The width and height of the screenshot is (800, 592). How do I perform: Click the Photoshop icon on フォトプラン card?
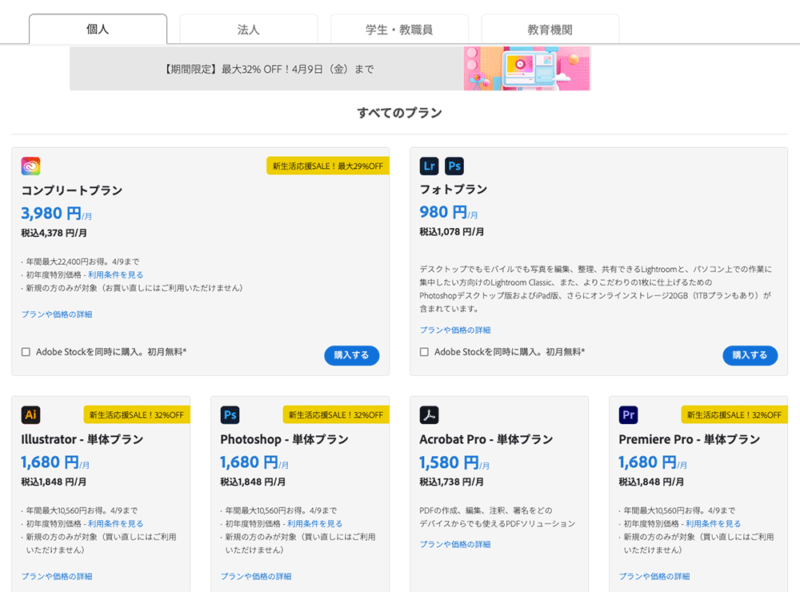(x=454, y=166)
